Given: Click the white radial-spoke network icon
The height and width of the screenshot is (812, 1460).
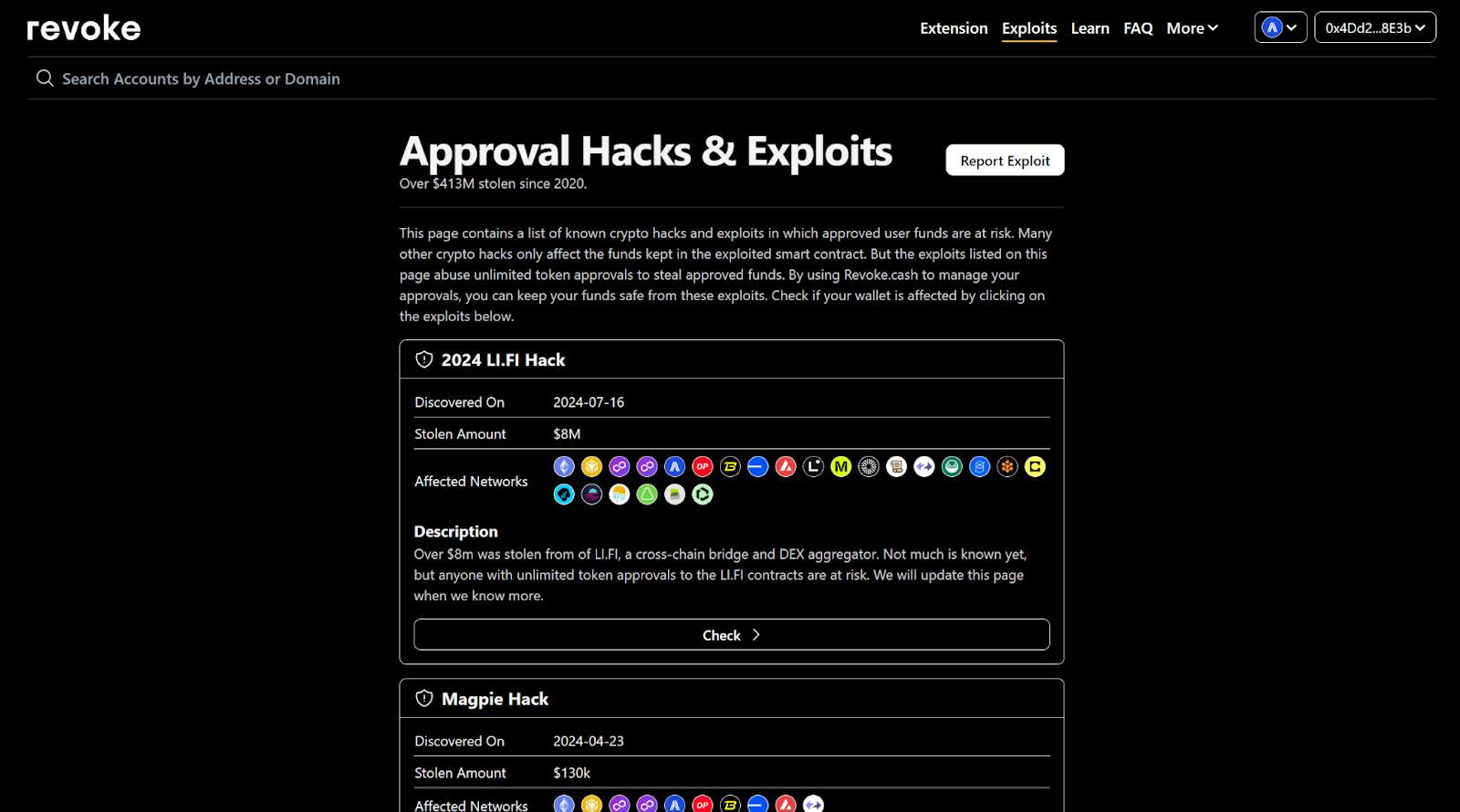Looking at the screenshot, I should pos(869,467).
